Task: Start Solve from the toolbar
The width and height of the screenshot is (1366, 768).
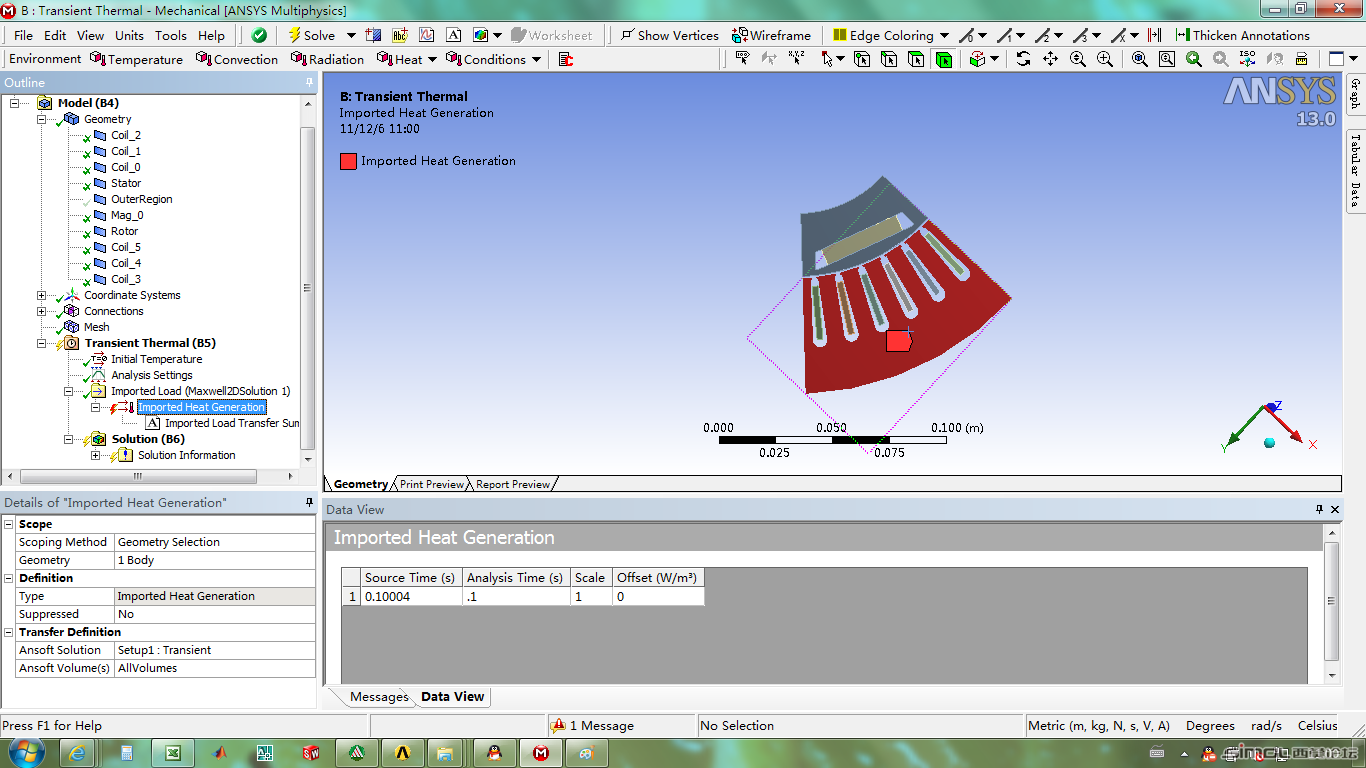Action: pos(312,35)
